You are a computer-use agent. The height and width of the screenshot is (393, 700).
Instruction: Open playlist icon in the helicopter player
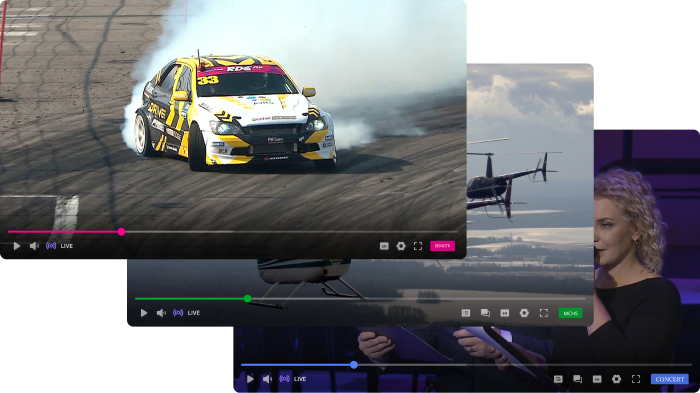tap(466, 313)
